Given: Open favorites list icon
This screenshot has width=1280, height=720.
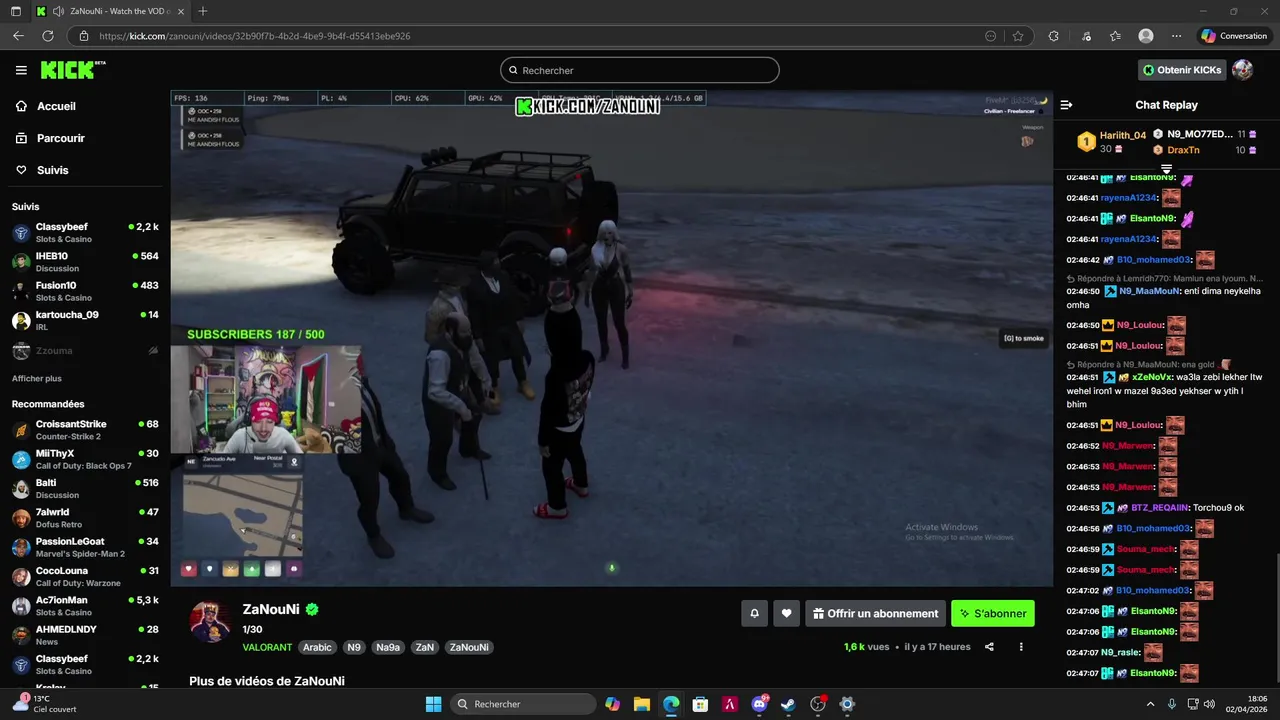Looking at the screenshot, I should click(x=1115, y=36).
